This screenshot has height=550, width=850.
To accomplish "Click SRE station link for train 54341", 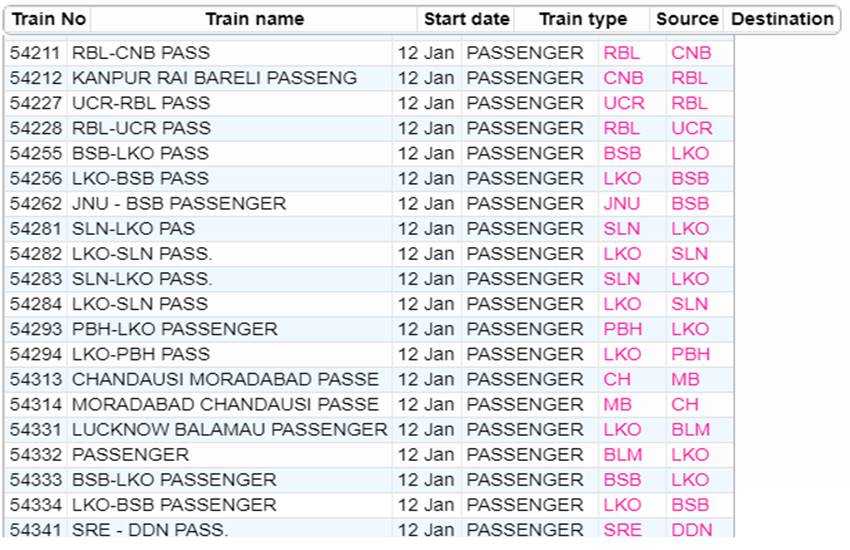I will click(x=622, y=530).
